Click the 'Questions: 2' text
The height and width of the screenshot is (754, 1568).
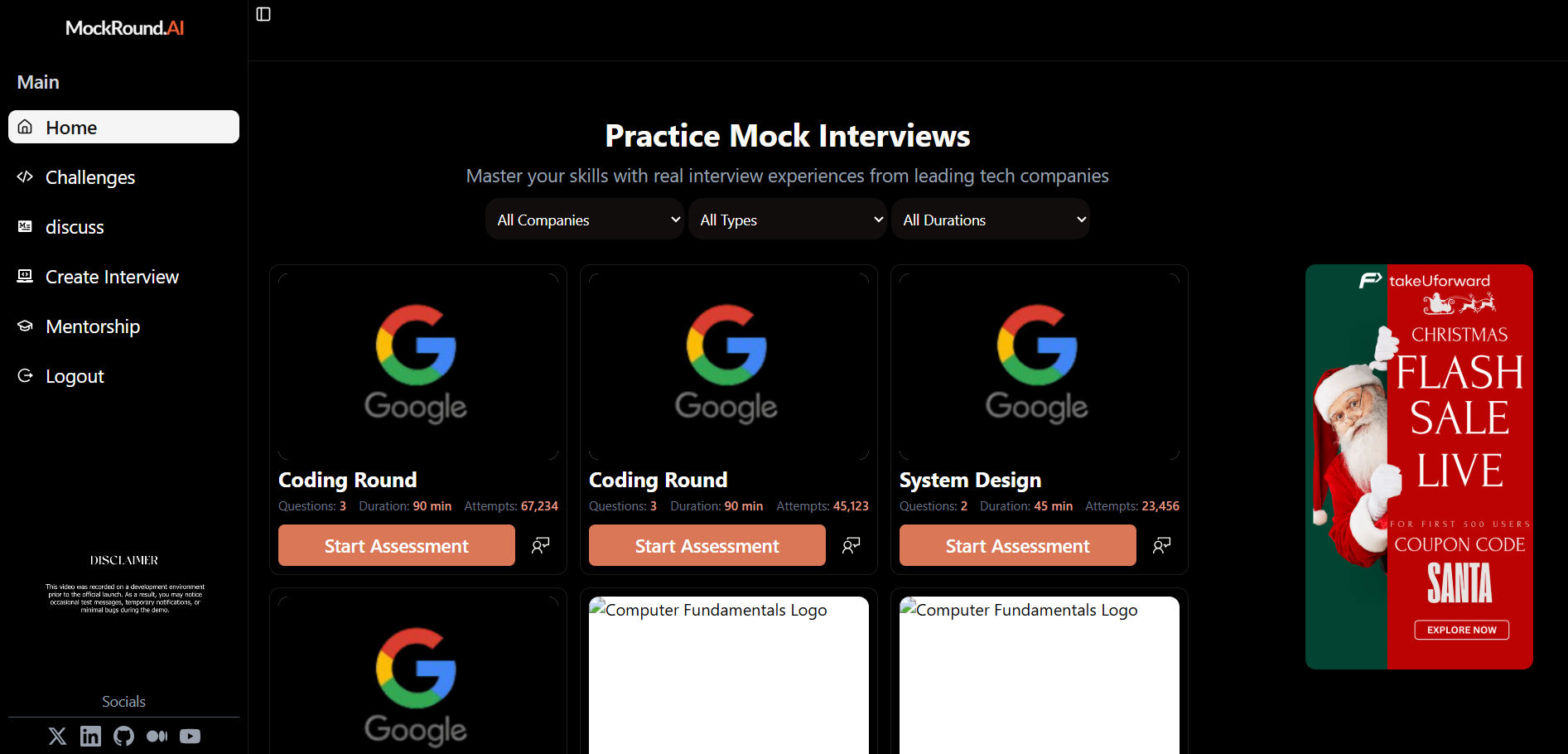[x=934, y=505]
